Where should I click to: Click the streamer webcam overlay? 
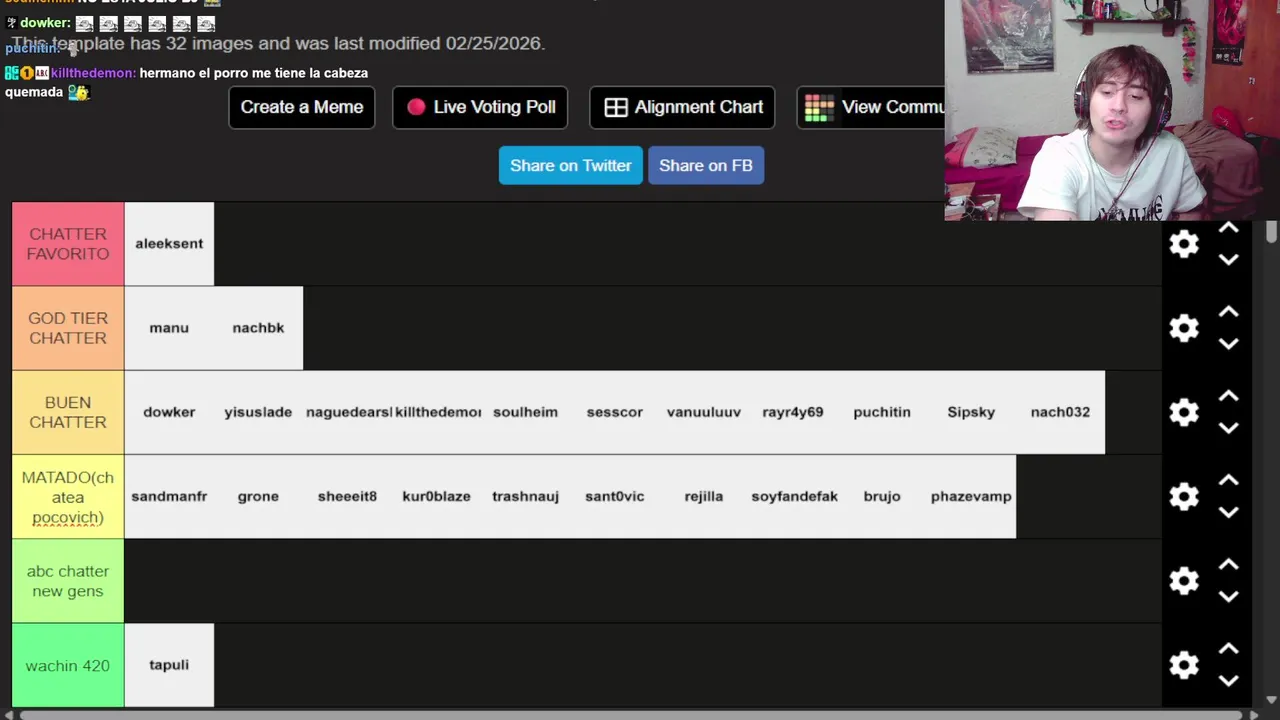coord(1112,110)
